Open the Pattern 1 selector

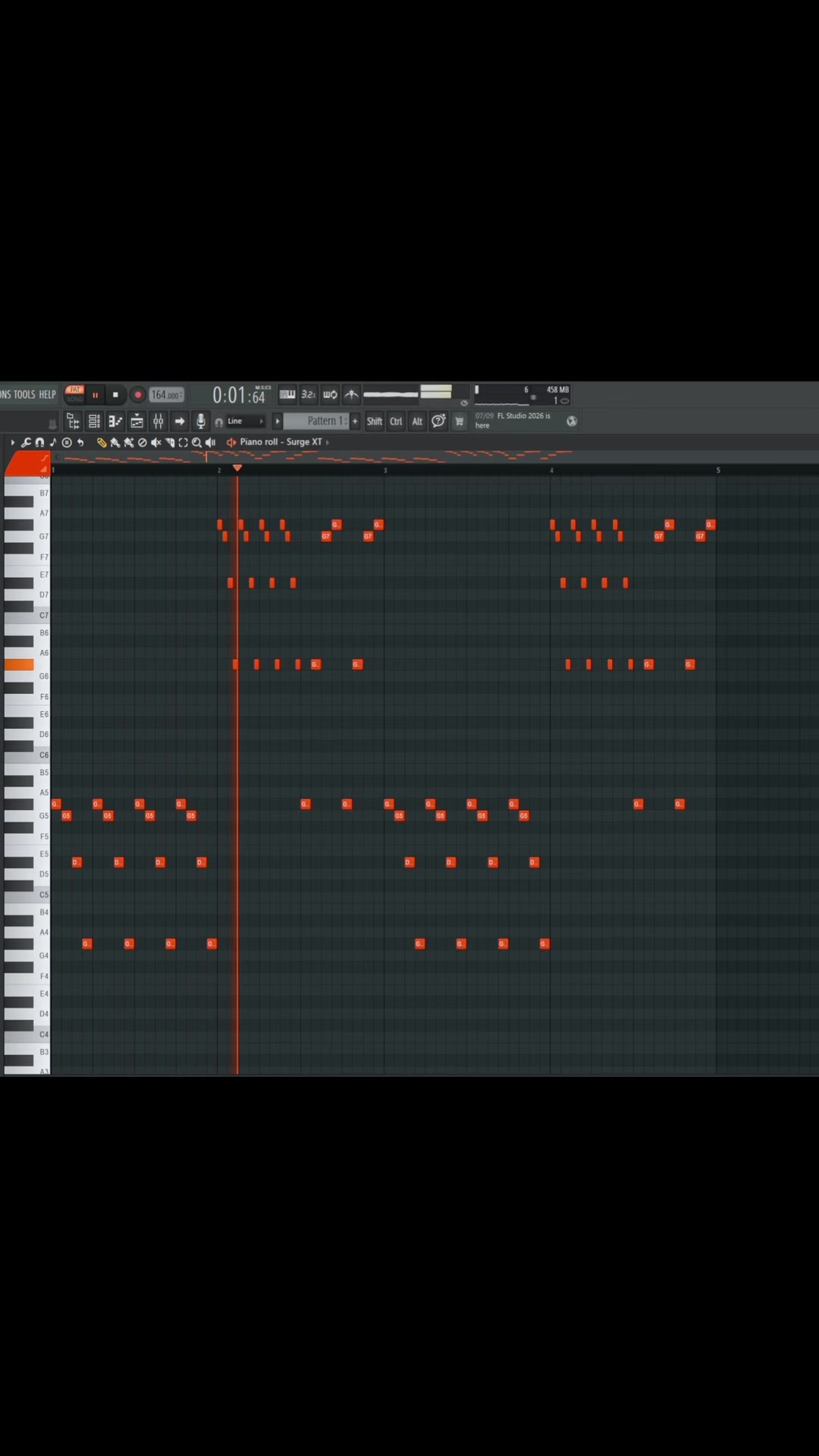click(x=315, y=421)
